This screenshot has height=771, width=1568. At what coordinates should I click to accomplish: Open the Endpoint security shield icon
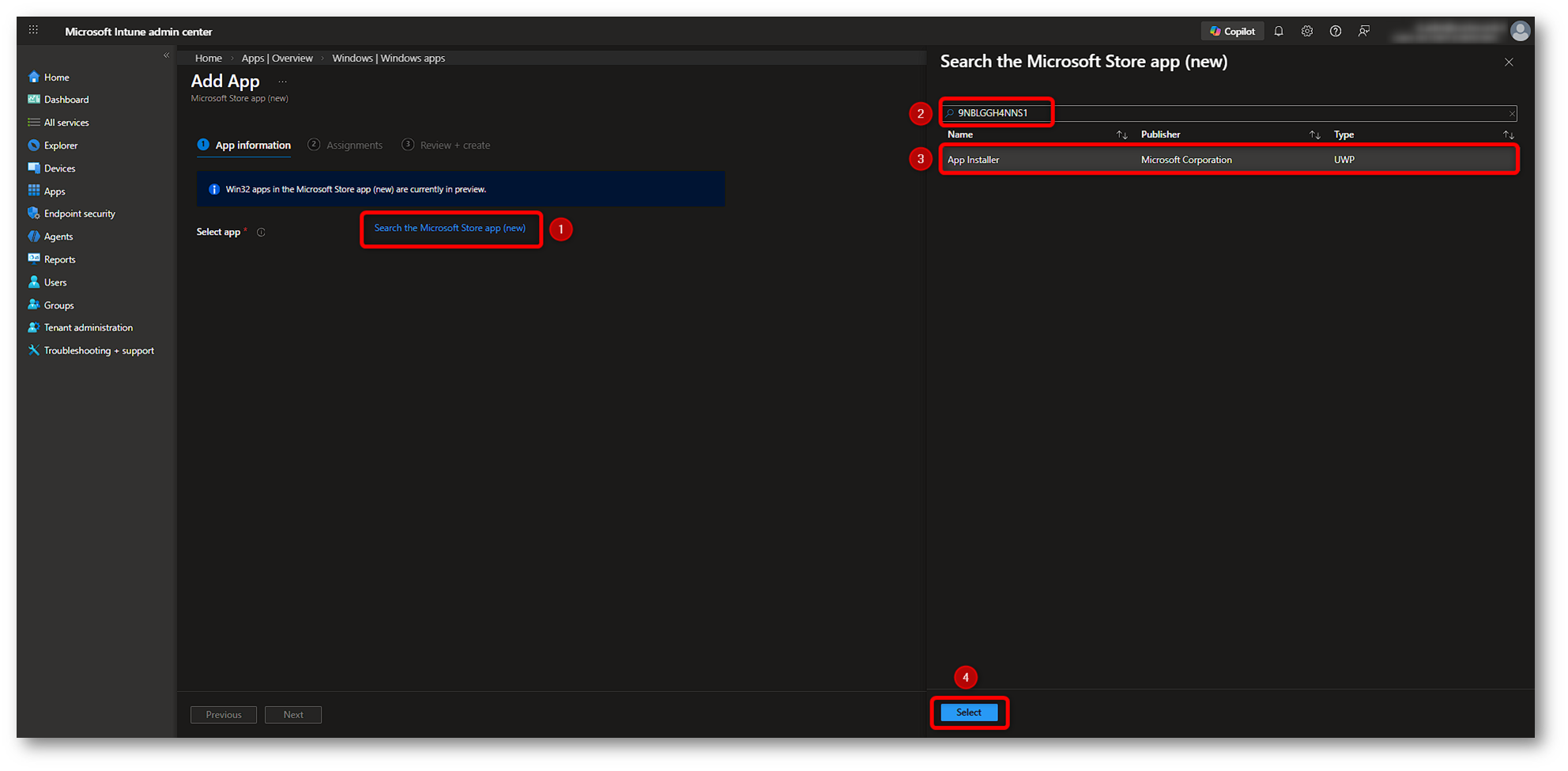click(34, 214)
